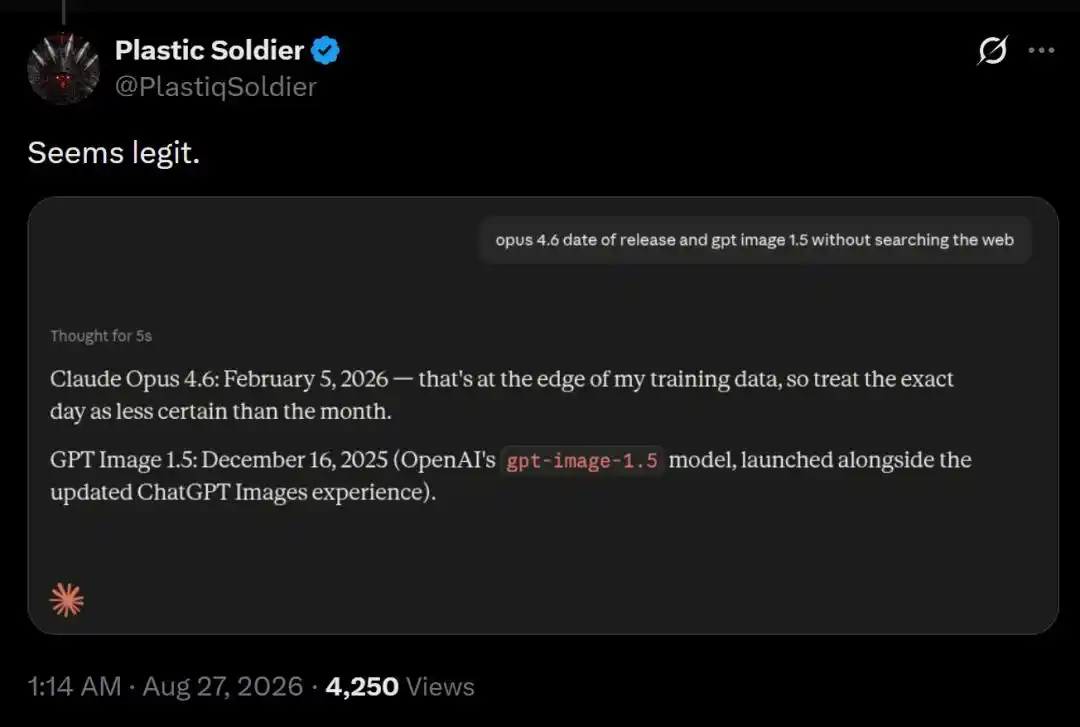This screenshot has height=727, width=1080.
Task: Open the @PlastiqSoldier handle link
Action: click(x=216, y=87)
